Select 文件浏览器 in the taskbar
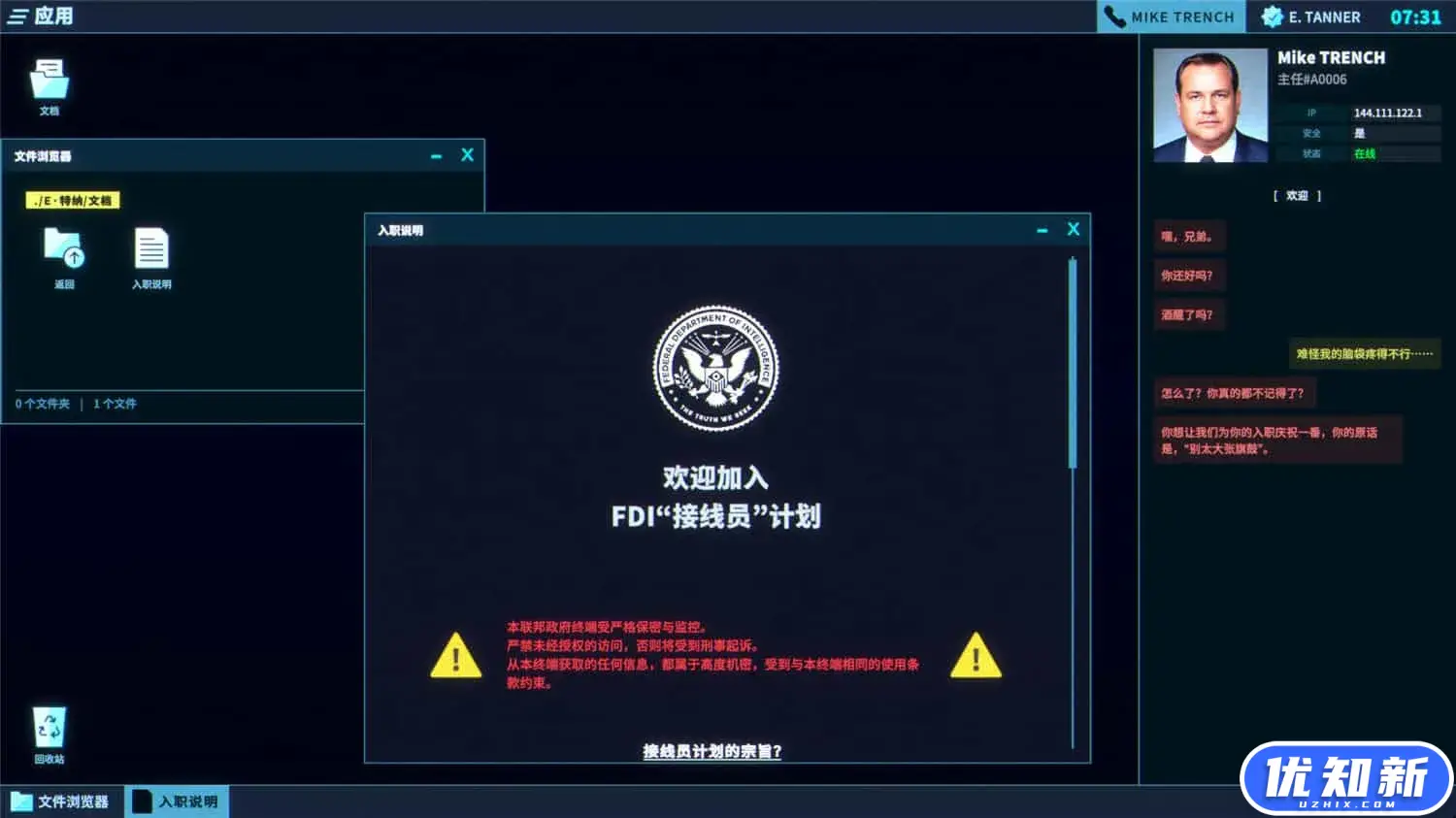The width and height of the screenshot is (1456, 818). tap(61, 802)
